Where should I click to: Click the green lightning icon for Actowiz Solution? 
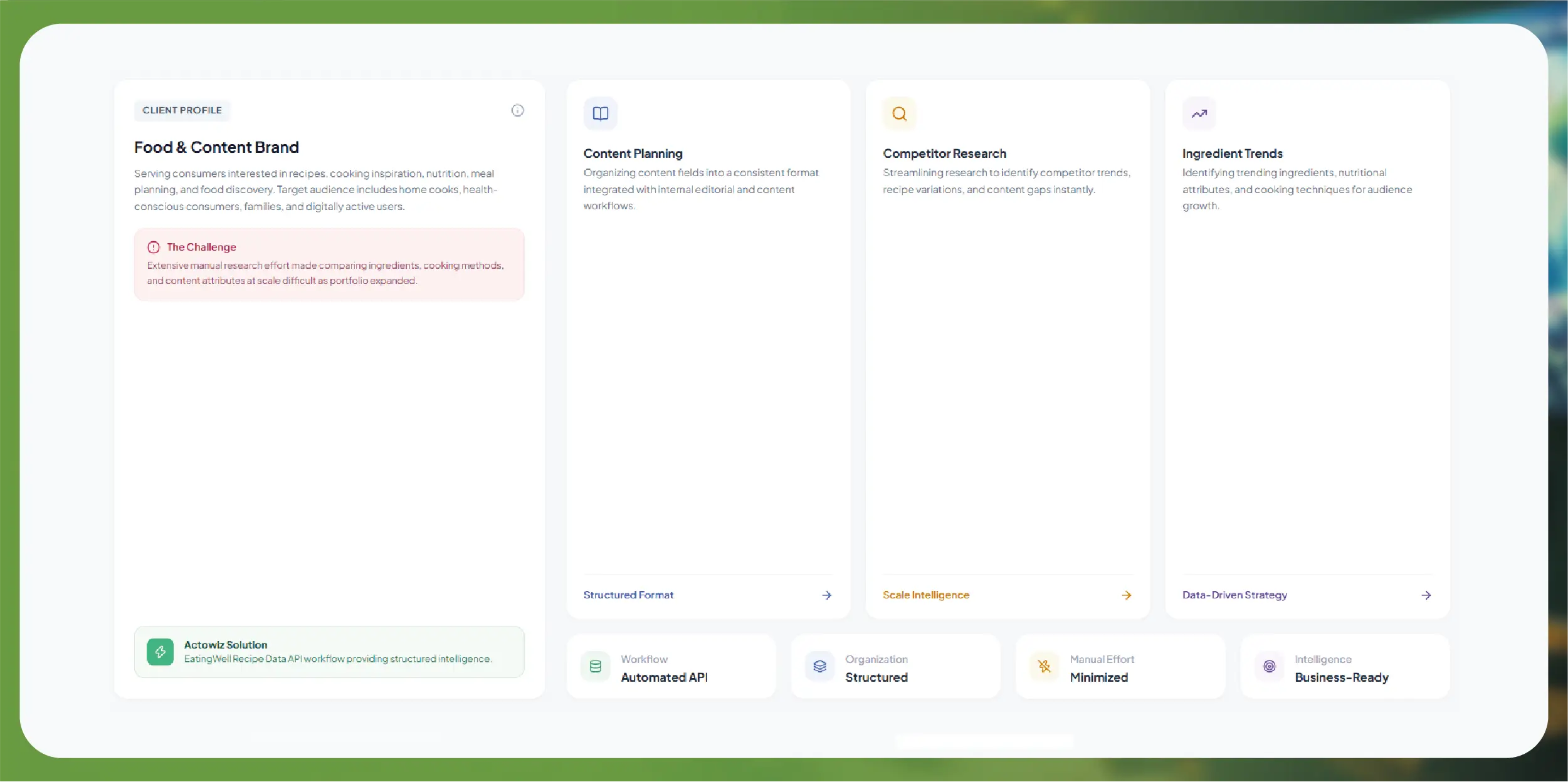tap(160, 652)
